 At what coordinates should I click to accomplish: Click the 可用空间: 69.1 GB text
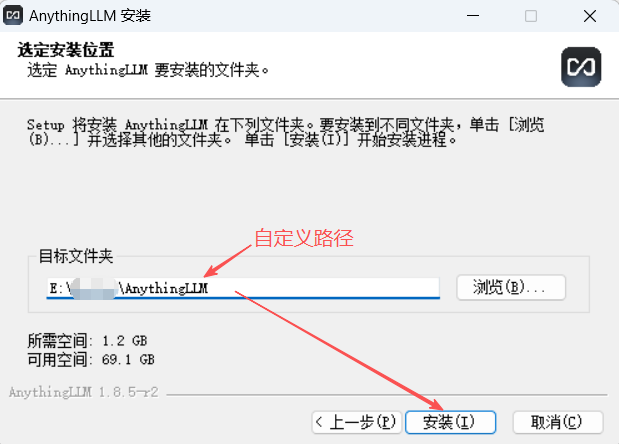point(91,360)
